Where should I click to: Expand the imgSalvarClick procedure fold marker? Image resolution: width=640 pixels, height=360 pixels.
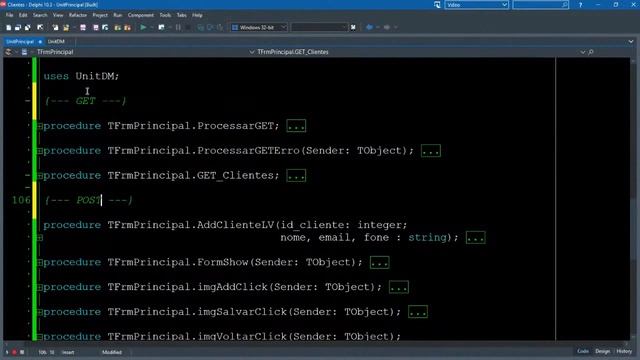coord(40,312)
